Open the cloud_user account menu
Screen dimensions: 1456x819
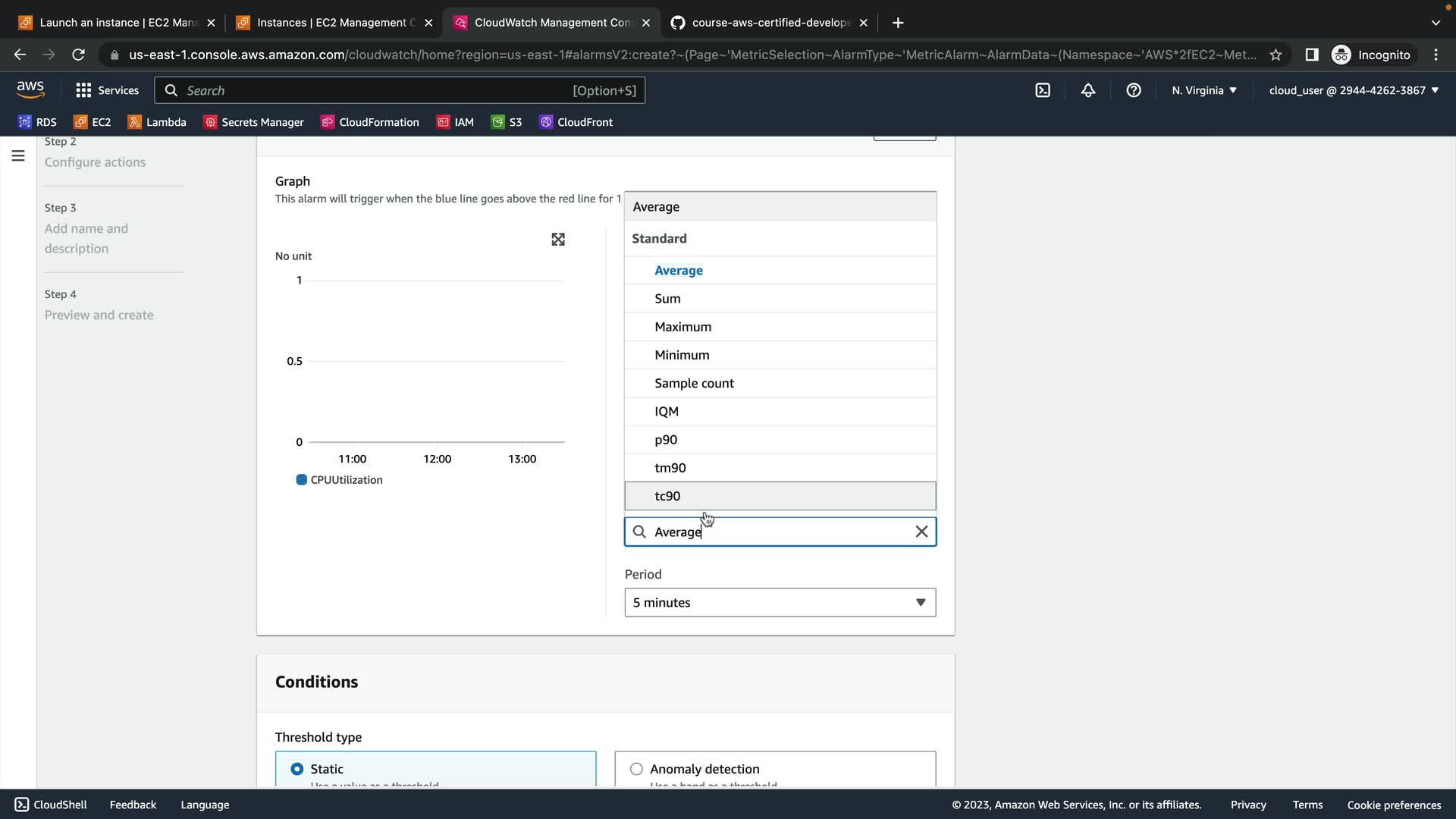tap(1353, 90)
